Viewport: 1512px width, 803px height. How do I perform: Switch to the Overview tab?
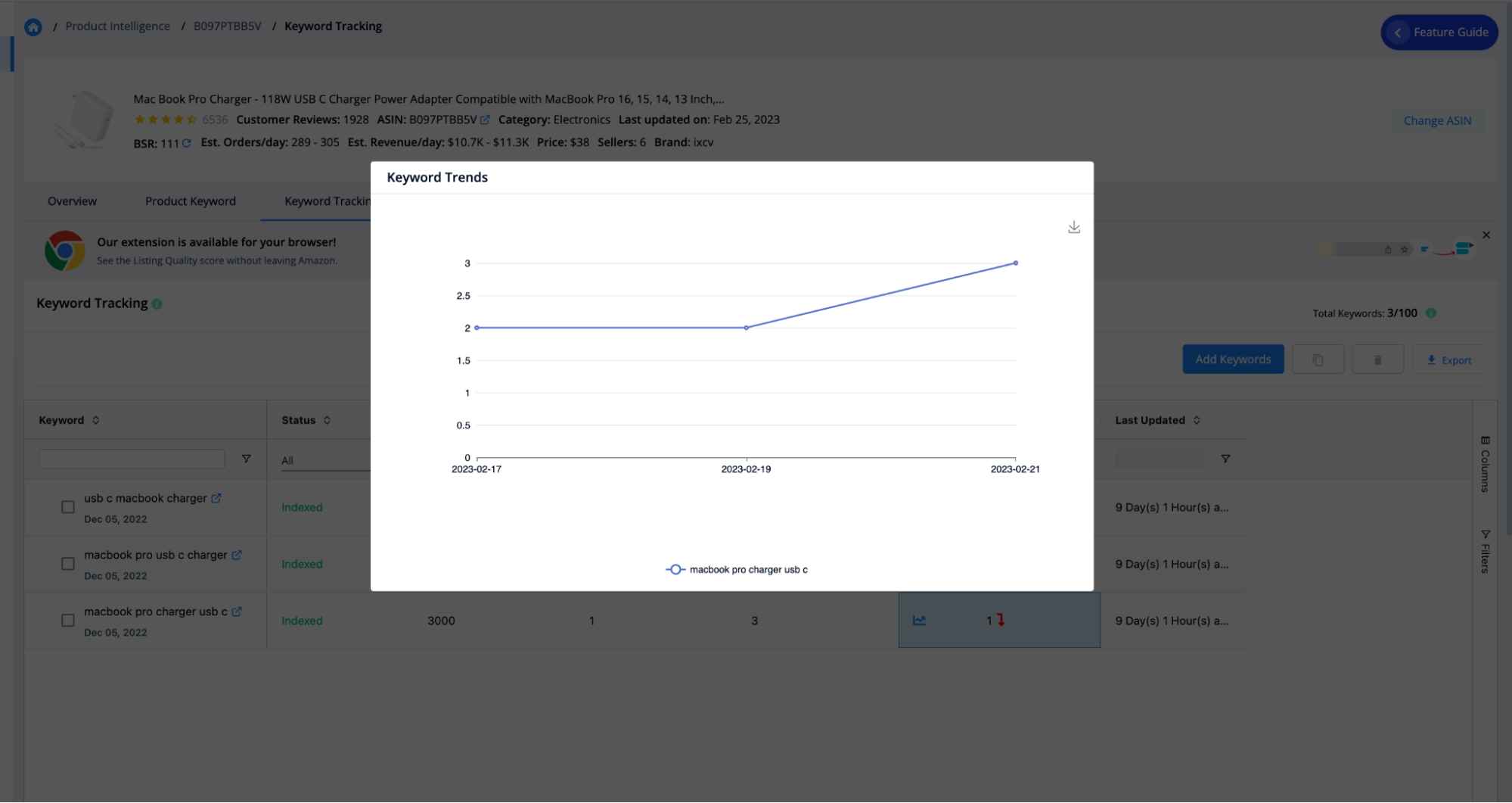click(x=72, y=201)
